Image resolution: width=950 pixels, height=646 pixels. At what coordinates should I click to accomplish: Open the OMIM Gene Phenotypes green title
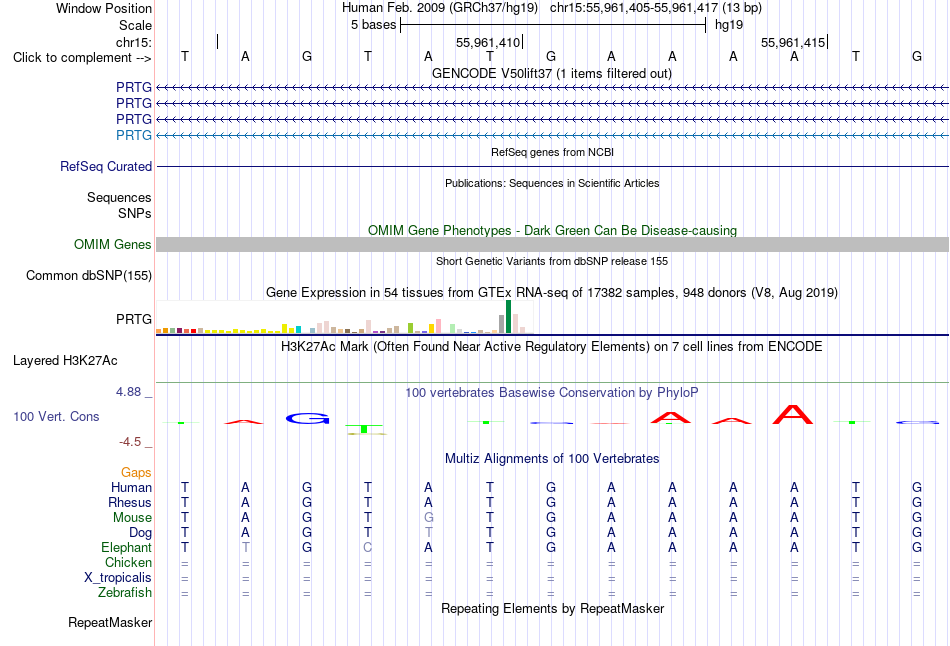click(x=552, y=230)
